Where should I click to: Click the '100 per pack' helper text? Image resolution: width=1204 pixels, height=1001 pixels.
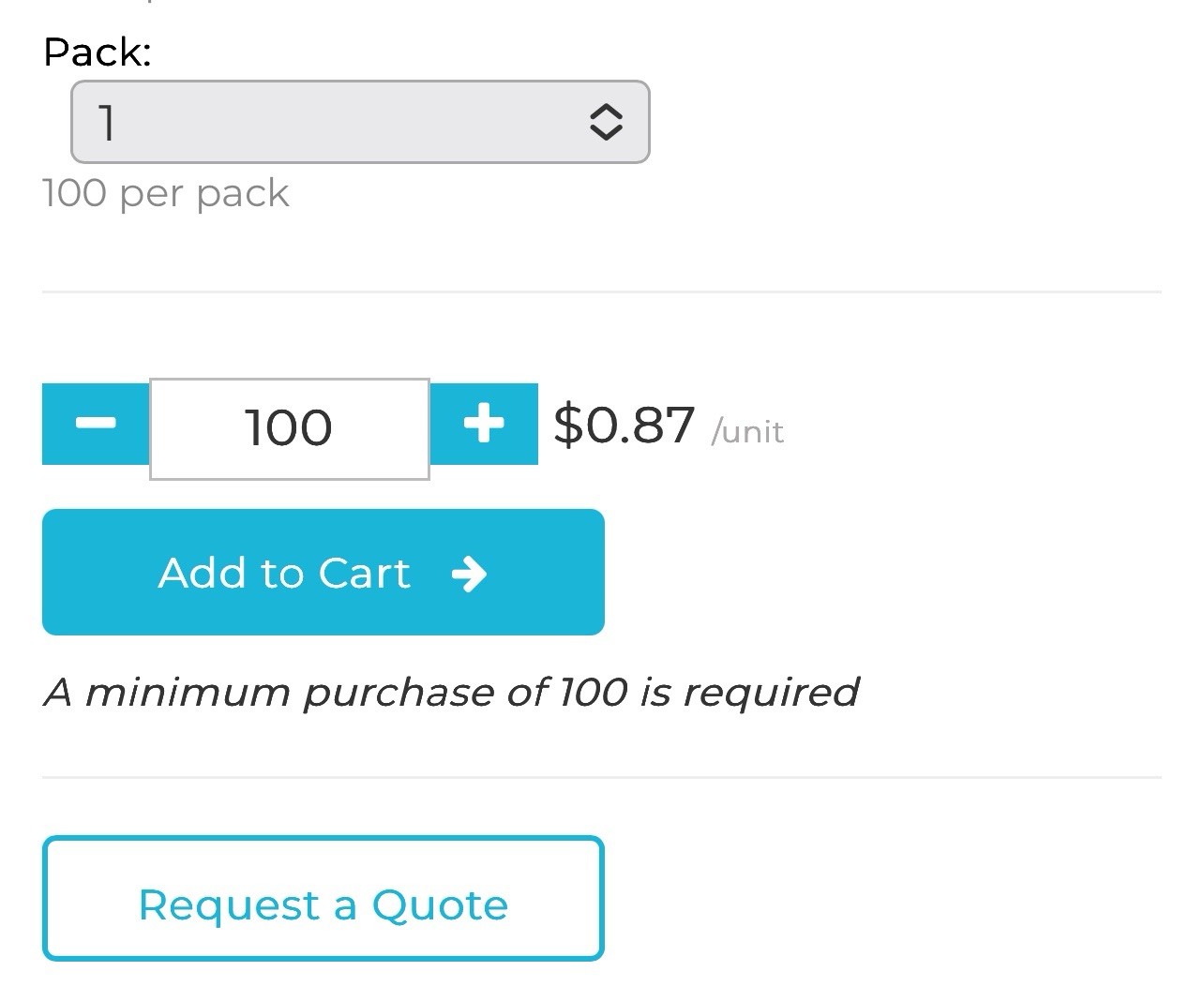(166, 193)
